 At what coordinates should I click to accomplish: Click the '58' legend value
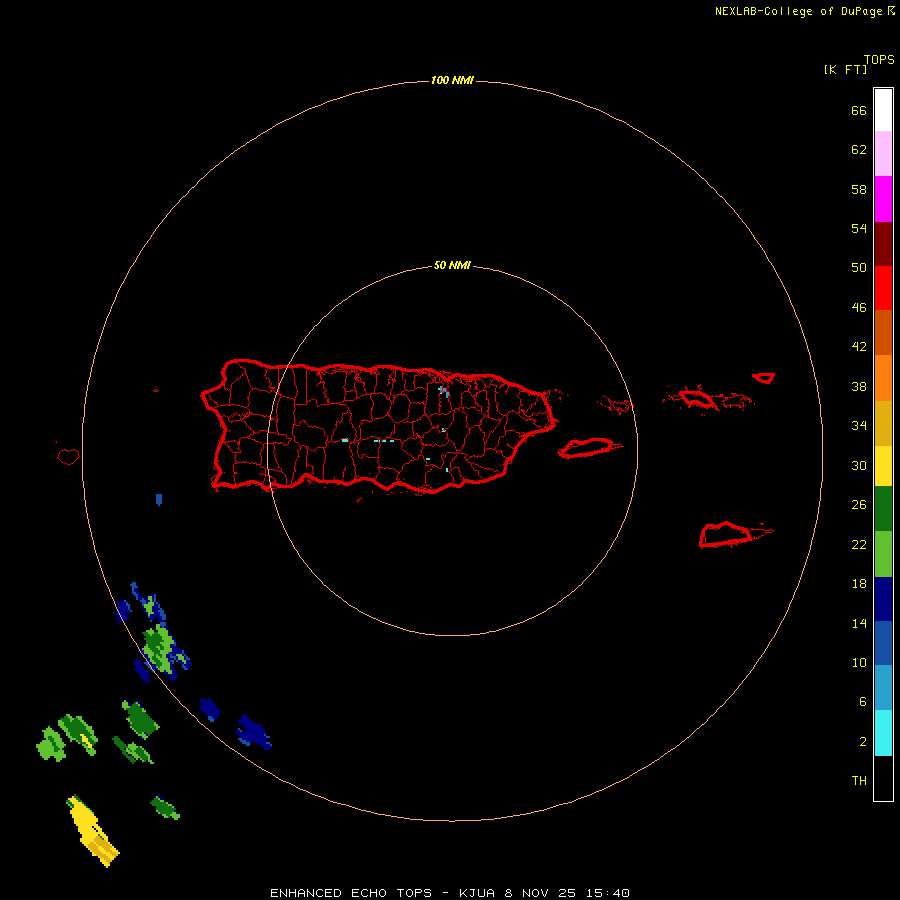859,189
